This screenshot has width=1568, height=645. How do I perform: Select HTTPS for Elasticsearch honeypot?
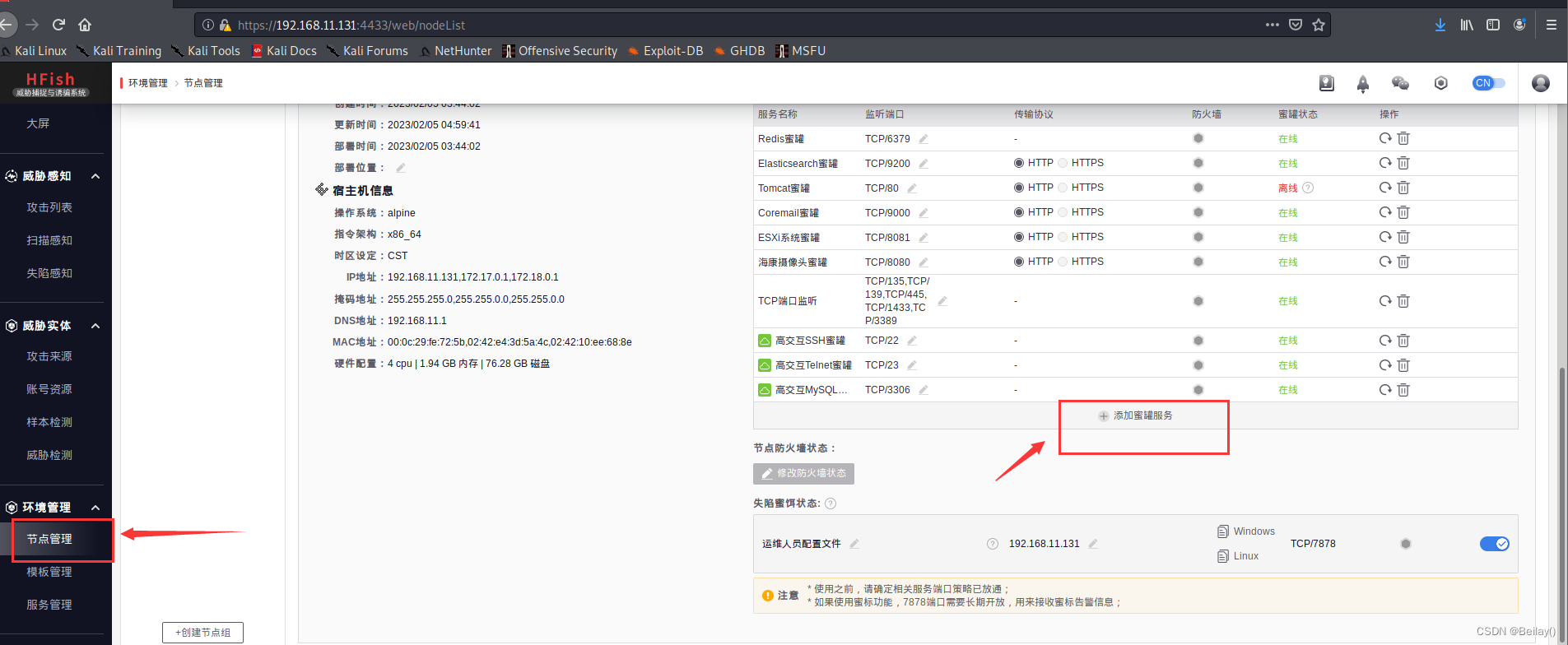[x=1063, y=163]
